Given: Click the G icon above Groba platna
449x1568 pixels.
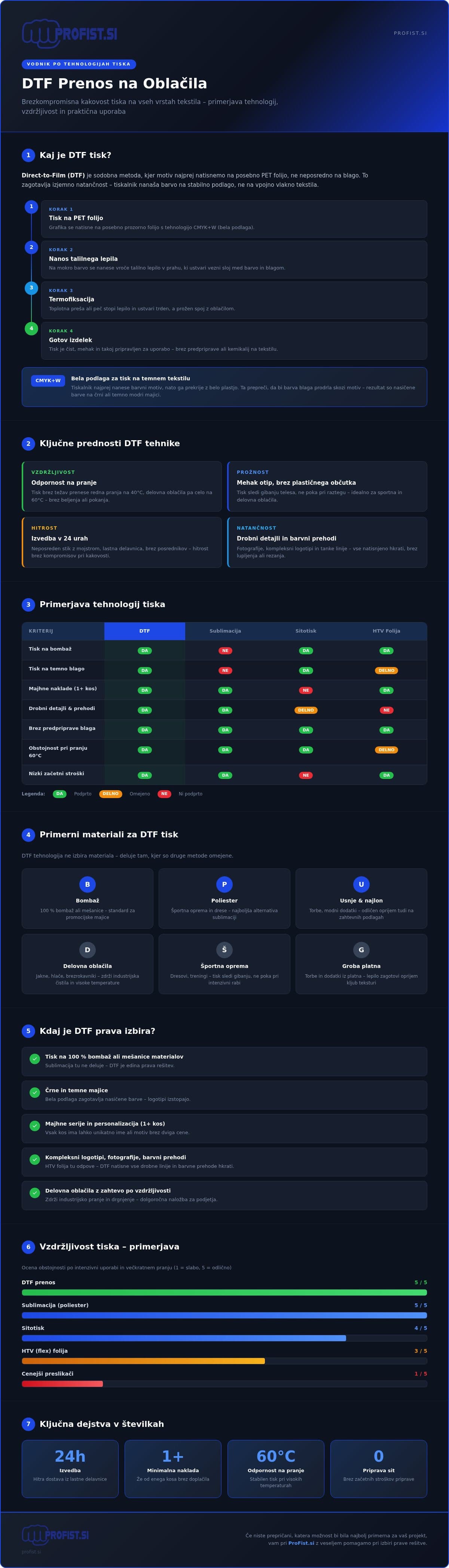Looking at the screenshot, I should 361,950.
